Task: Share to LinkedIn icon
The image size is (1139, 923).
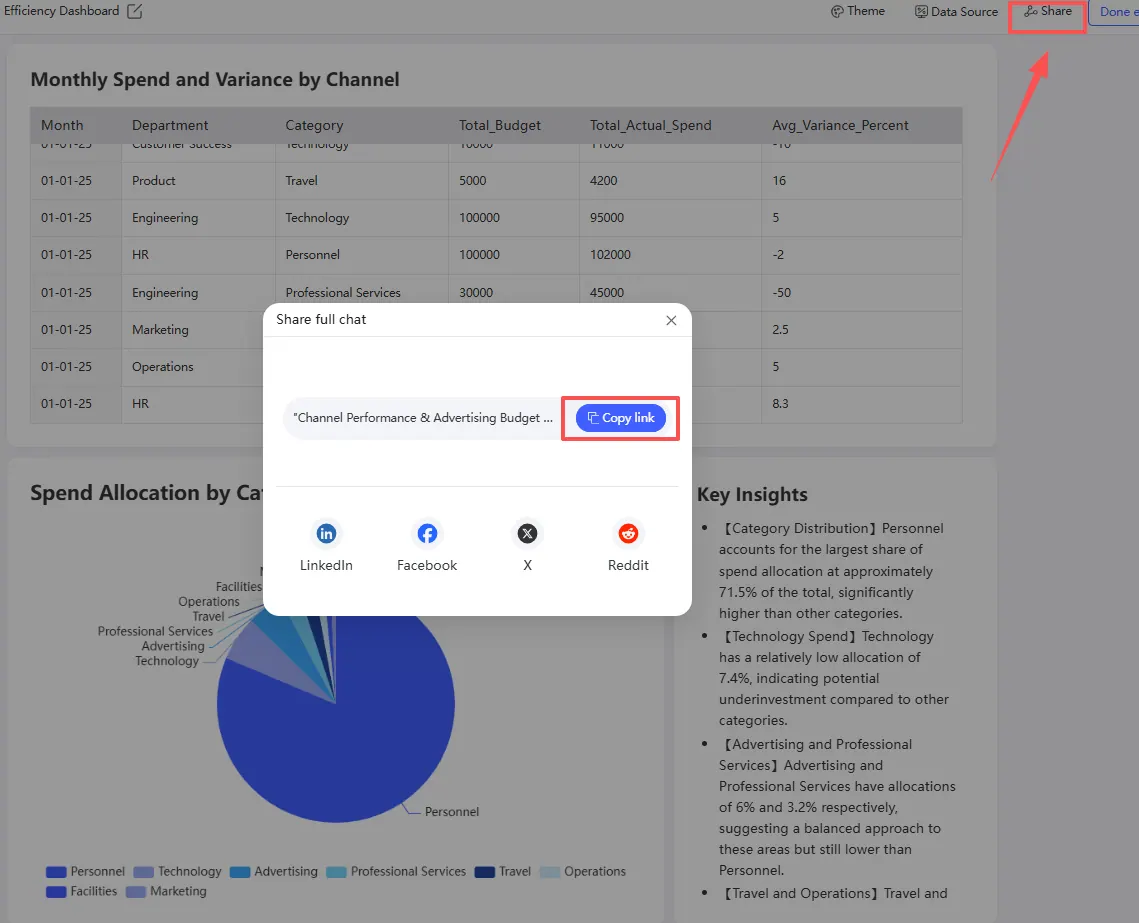Action: (x=326, y=534)
